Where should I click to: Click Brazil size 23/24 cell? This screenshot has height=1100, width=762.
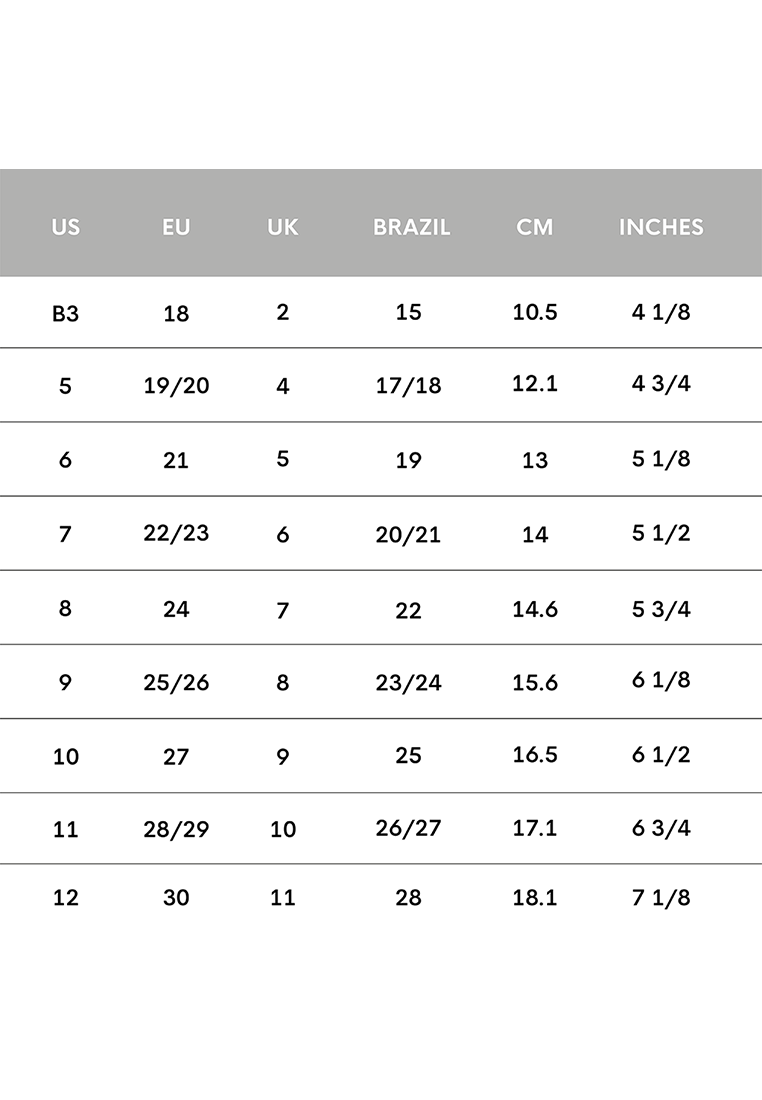[x=408, y=683]
